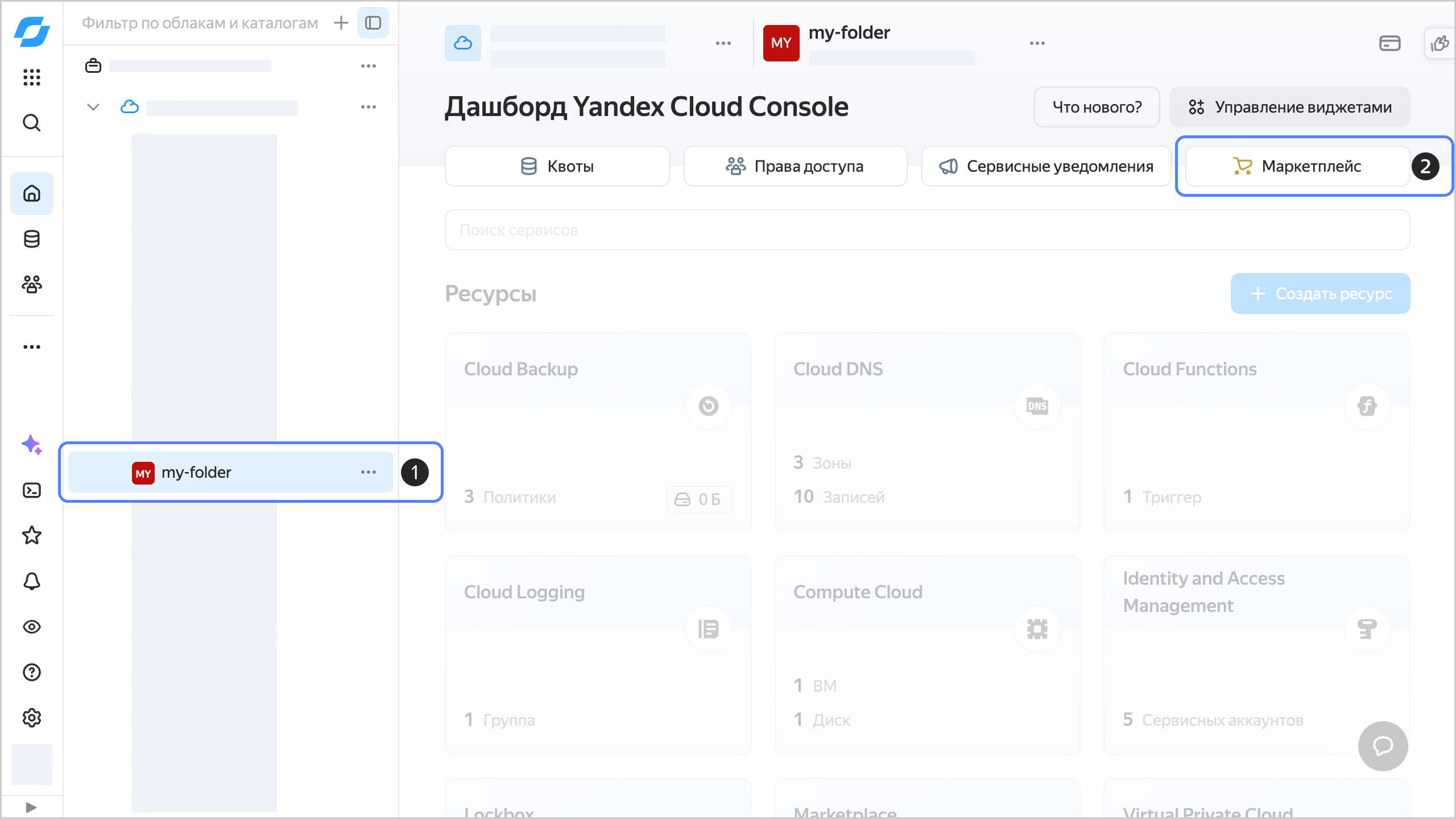Open the Cloud Shell terminal icon
This screenshot has width=1456, height=819.
click(x=32, y=490)
